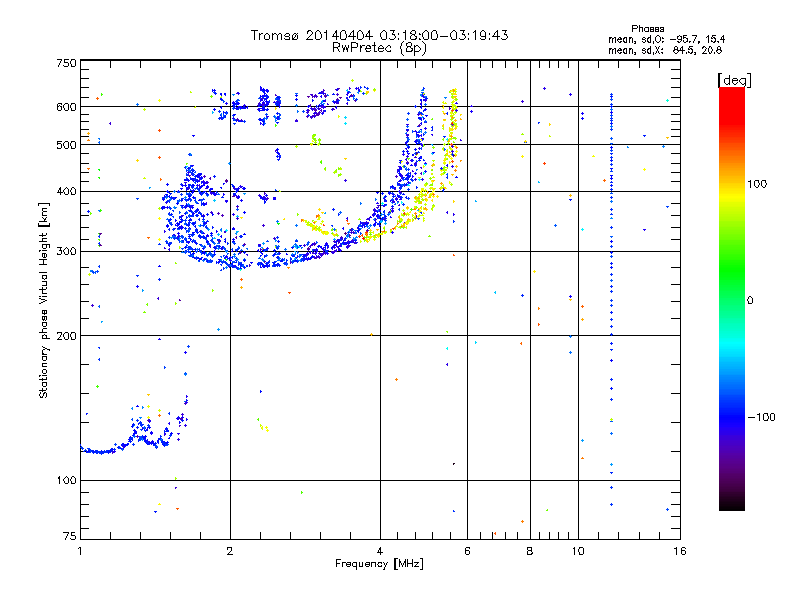The height and width of the screenshot is (600, 800).
Task: Click the x-axis tick label '1'
Action: pos(80,551)
